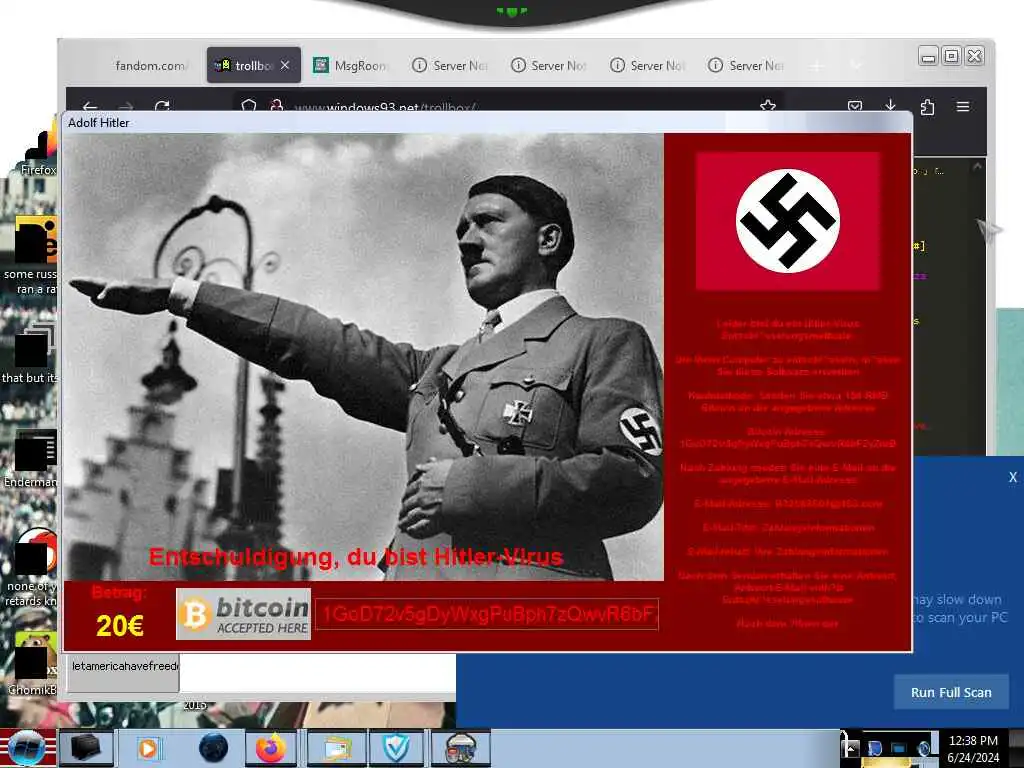Open the Windows Start button
The width and height of the screenshot is (1024, 768).
pyautogui.click(x=27, y=748)
